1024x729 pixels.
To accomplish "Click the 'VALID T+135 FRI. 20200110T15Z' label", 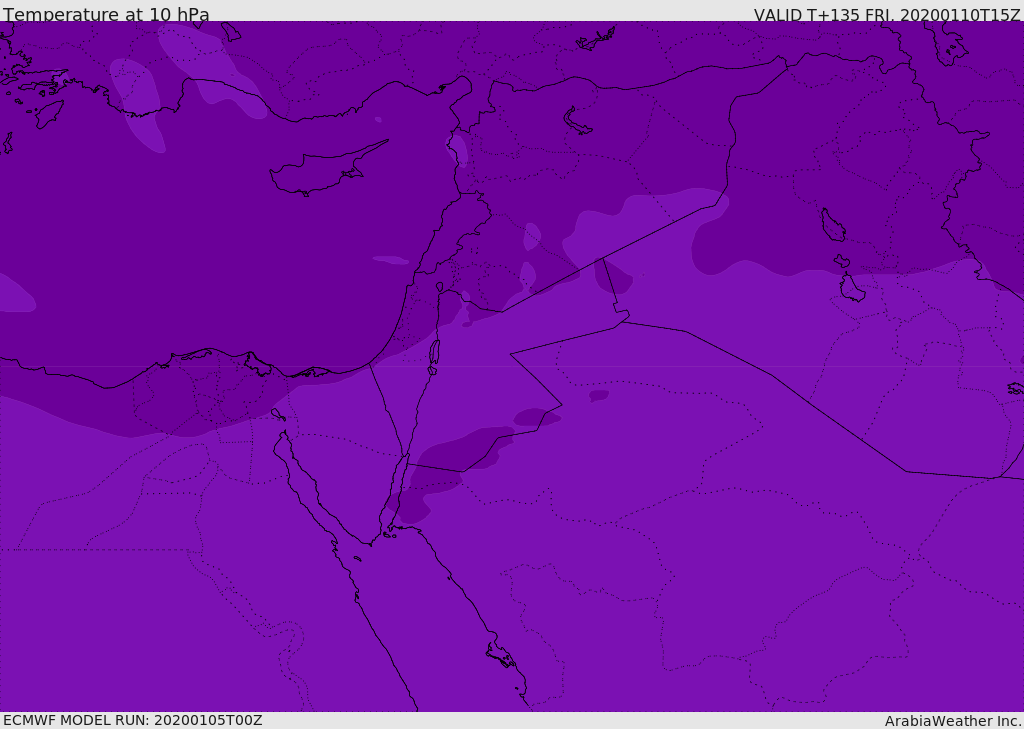I will click(887, 14).
